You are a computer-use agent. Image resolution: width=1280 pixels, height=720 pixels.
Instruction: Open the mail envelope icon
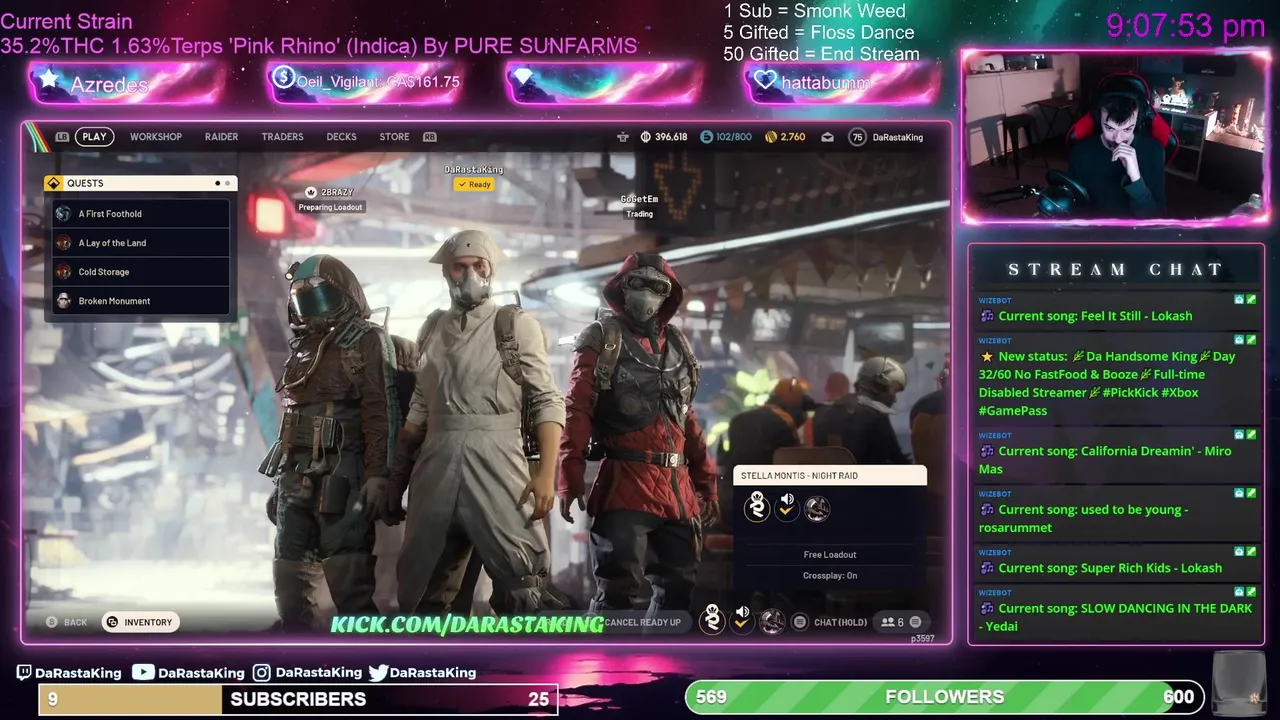click(827, 137)
